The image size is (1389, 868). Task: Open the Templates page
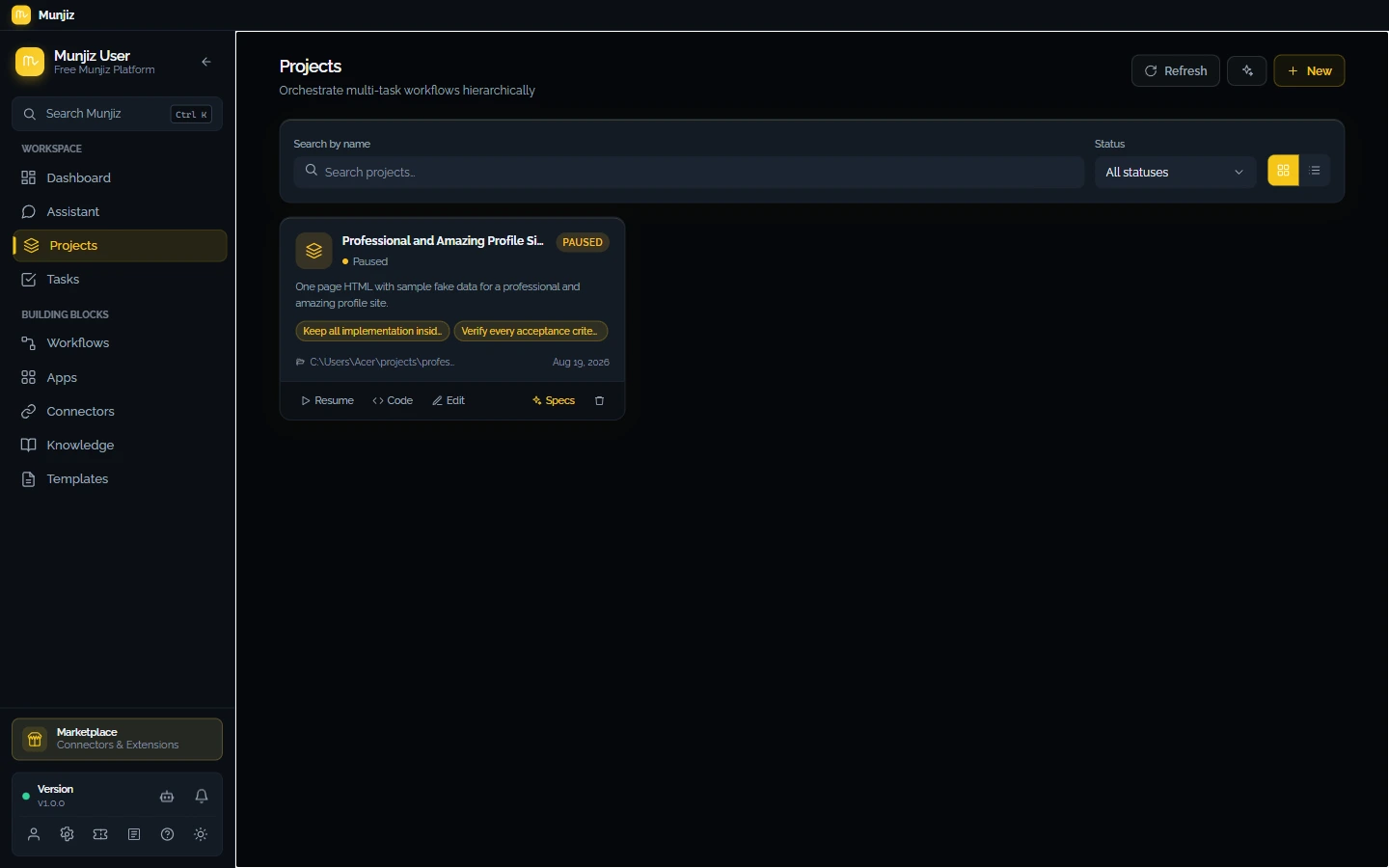coord(120,479)
